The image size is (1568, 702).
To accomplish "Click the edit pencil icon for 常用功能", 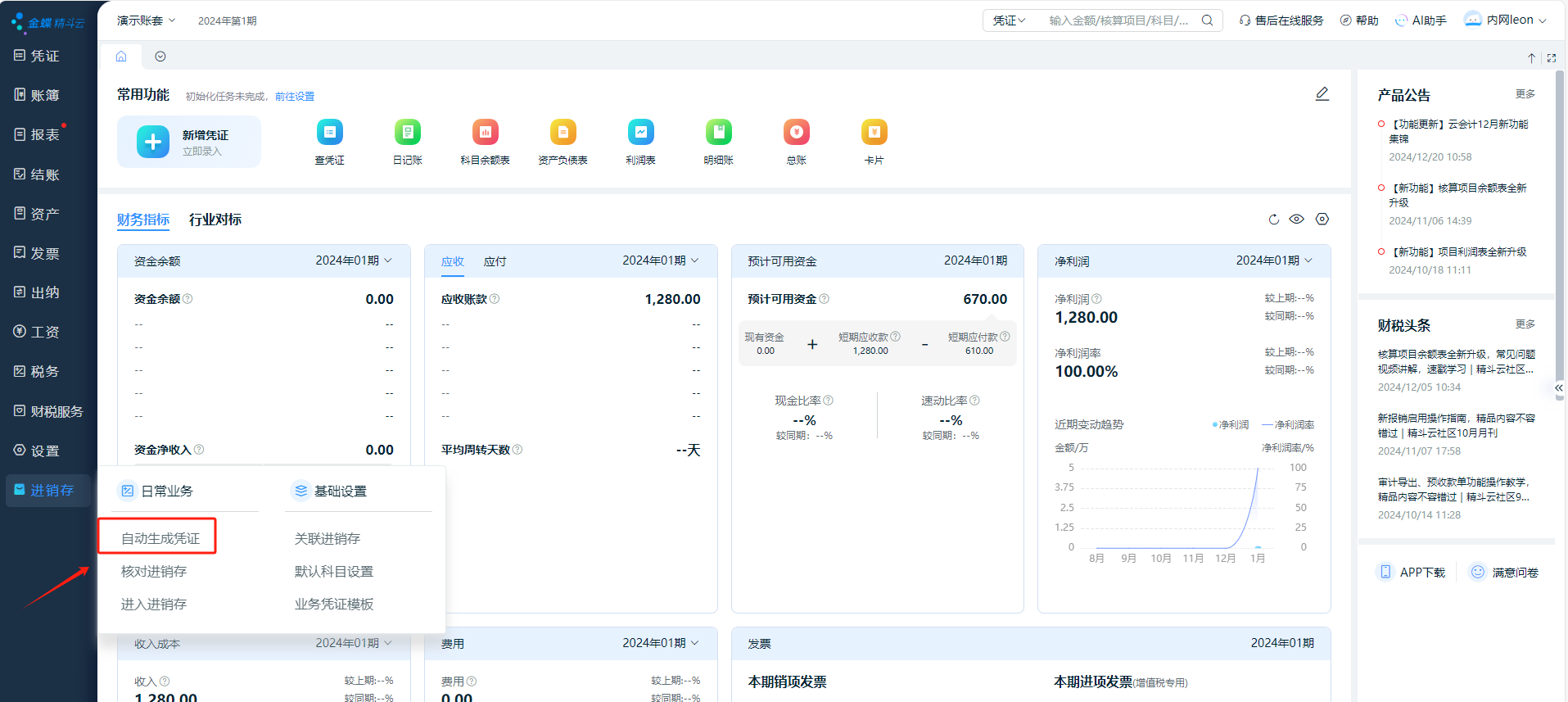I will pyautogui.click(x=1322, y=94).
